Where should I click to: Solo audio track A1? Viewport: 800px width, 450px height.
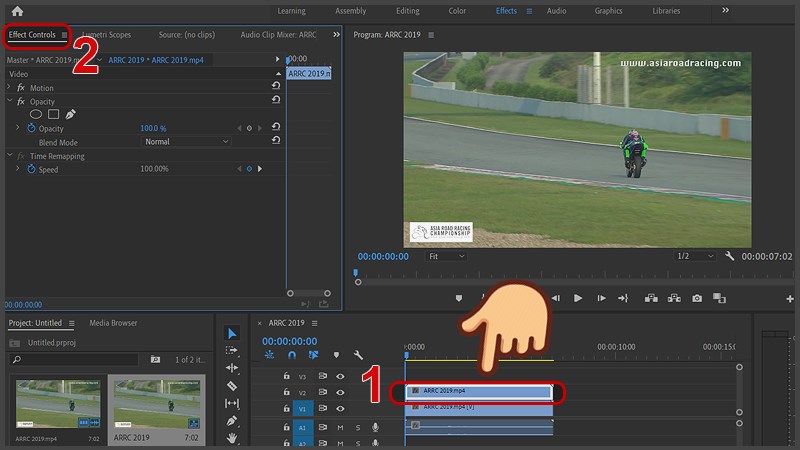(358, 428)
